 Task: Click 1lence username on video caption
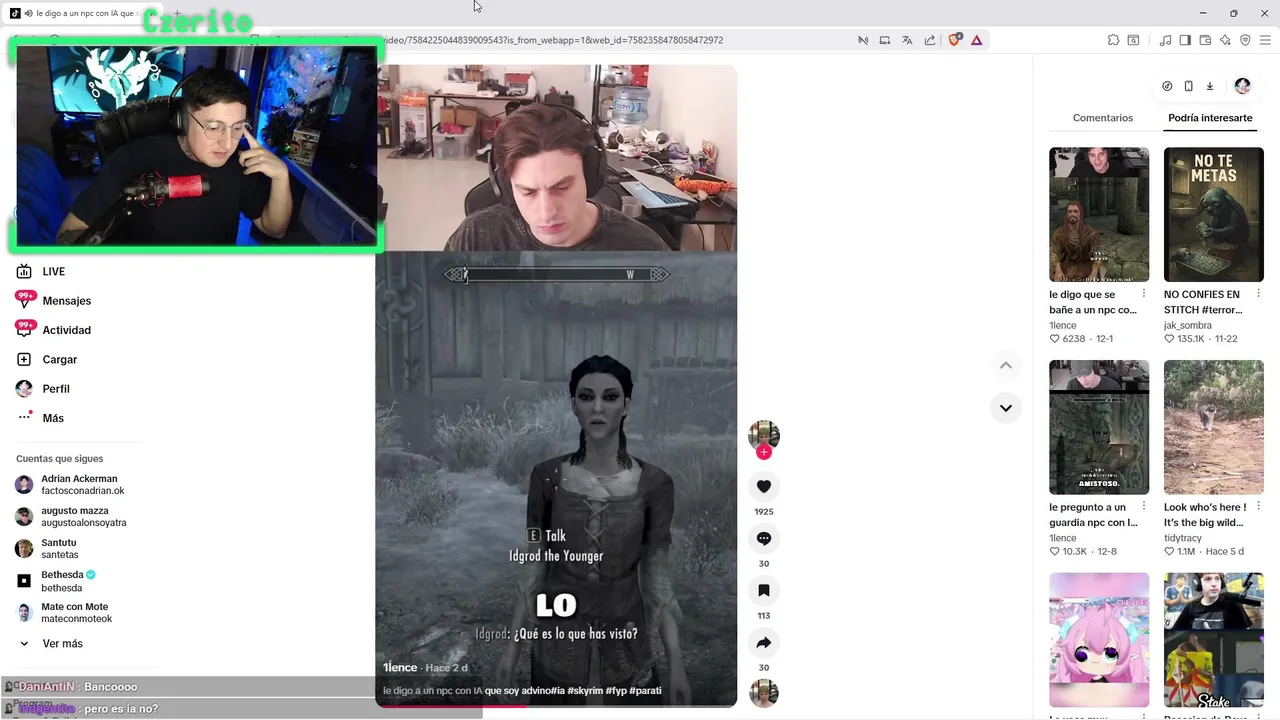tap(400, 667)
